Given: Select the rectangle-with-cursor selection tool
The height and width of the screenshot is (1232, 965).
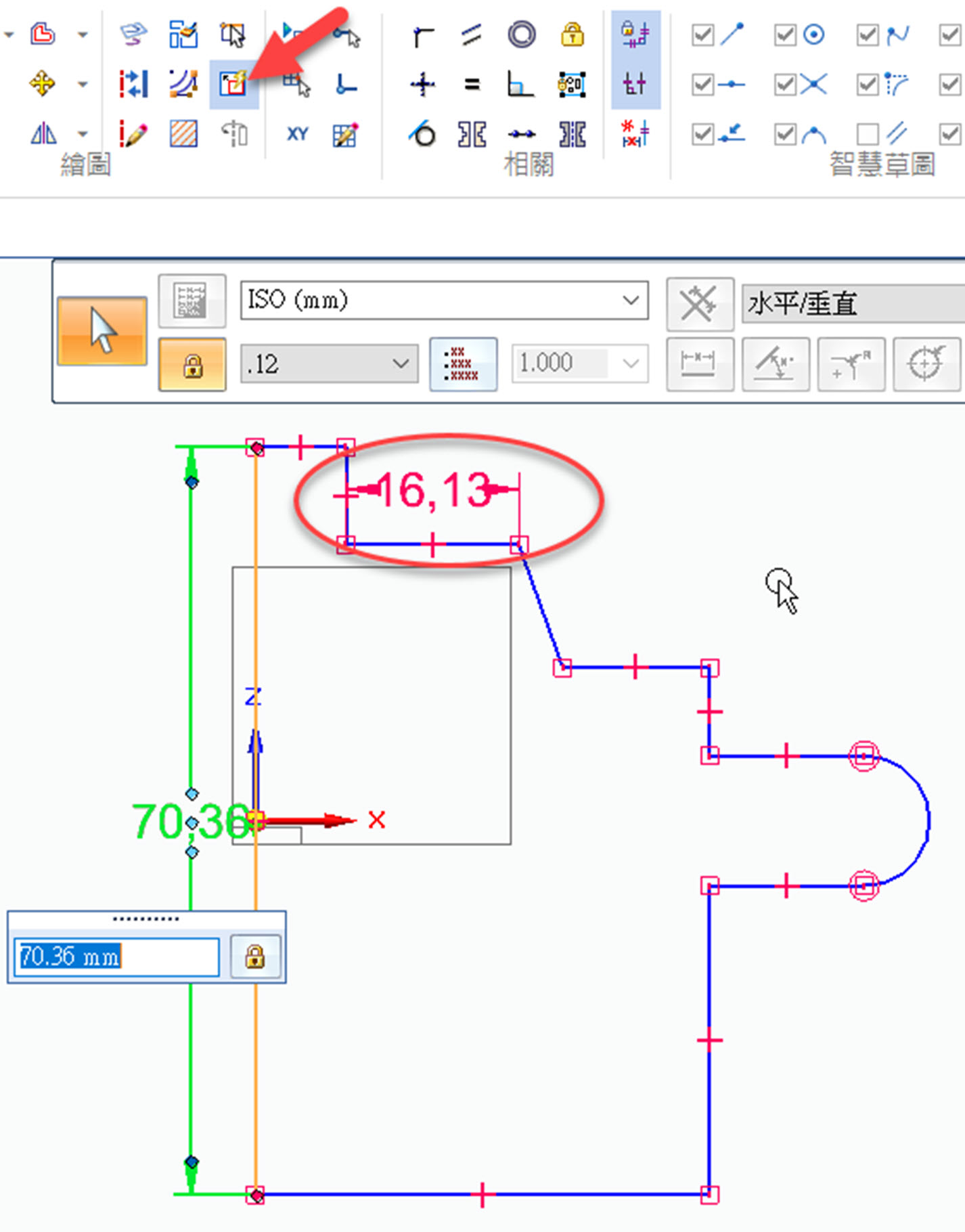Looking at the screenshot, I should pos(233,34).
